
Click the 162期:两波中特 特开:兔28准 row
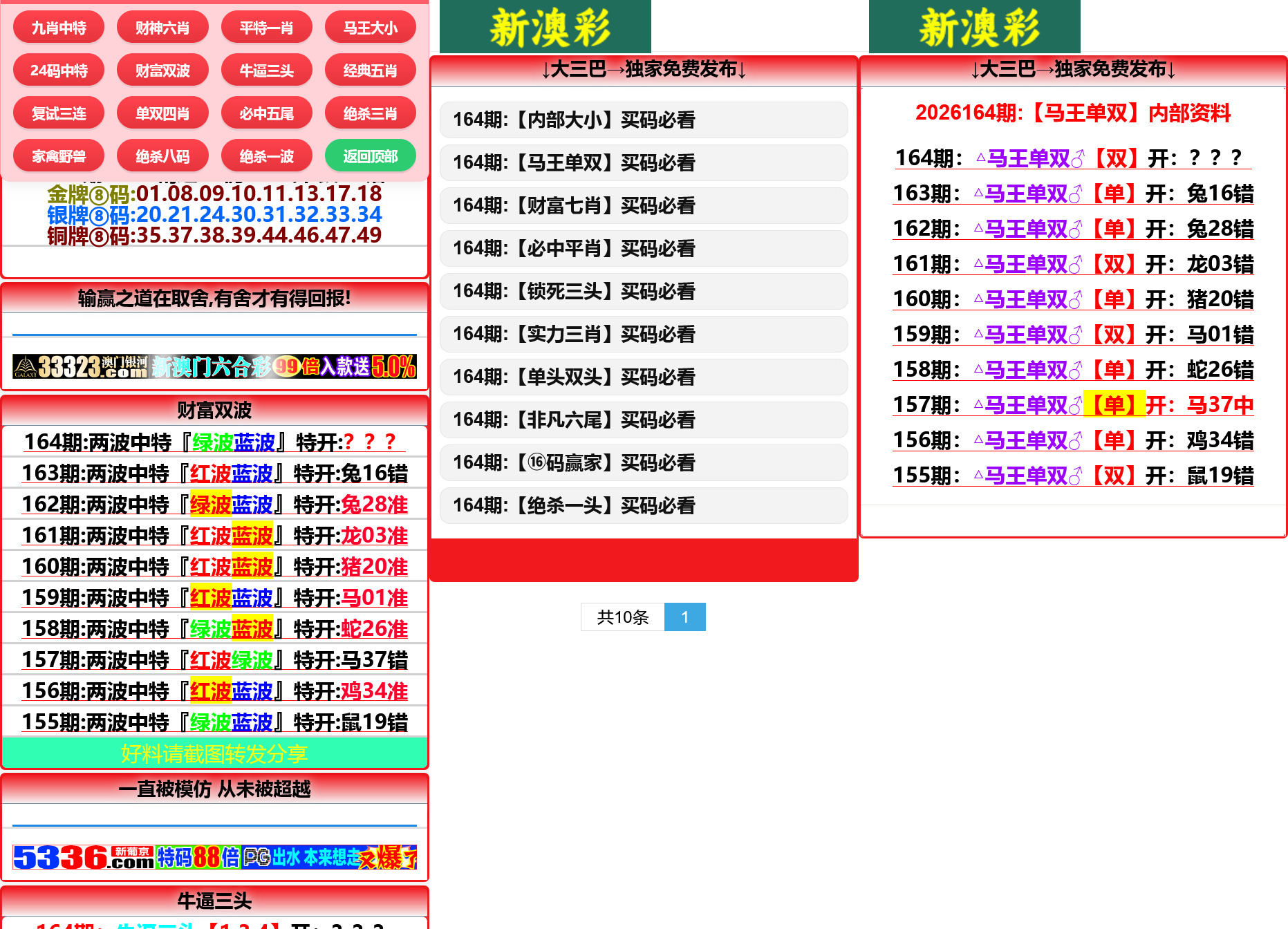214,504
